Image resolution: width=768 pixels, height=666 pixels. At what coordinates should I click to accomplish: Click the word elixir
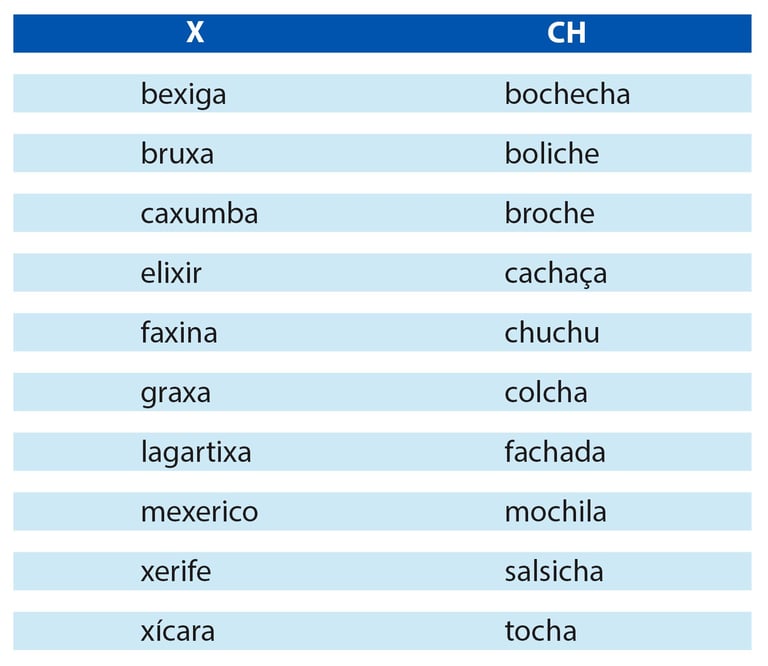coord(171,273)
